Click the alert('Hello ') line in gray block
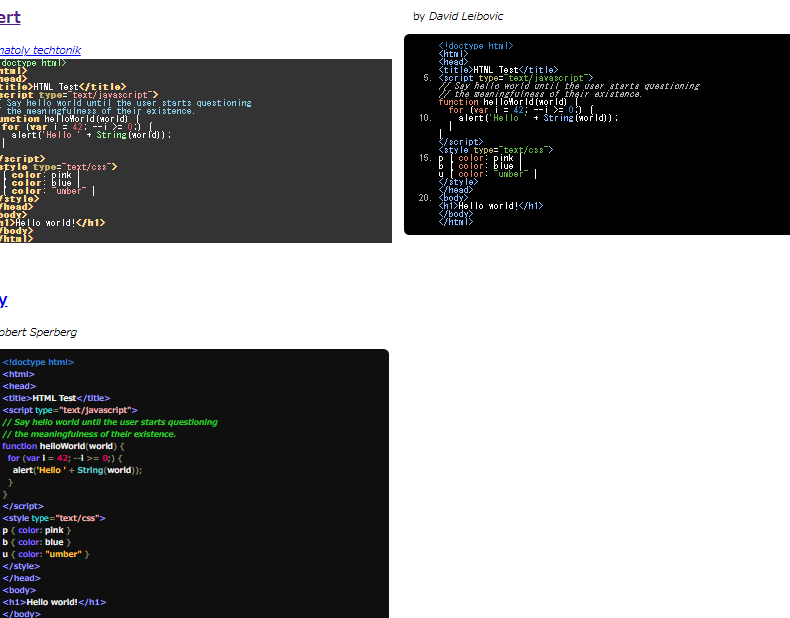The image size is (790, 618). click(x=91, y=135)
